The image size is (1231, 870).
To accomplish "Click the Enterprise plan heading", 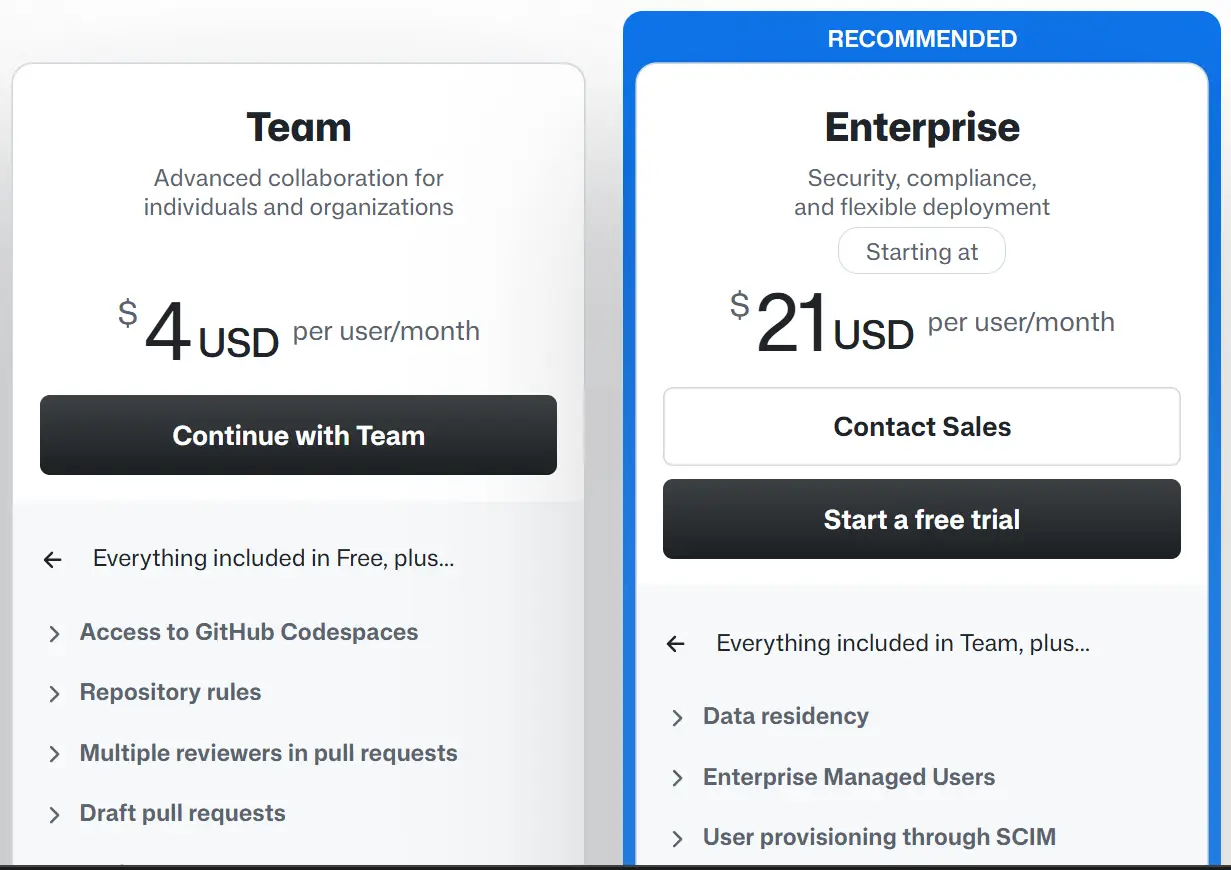I will (x=922, y=128).
